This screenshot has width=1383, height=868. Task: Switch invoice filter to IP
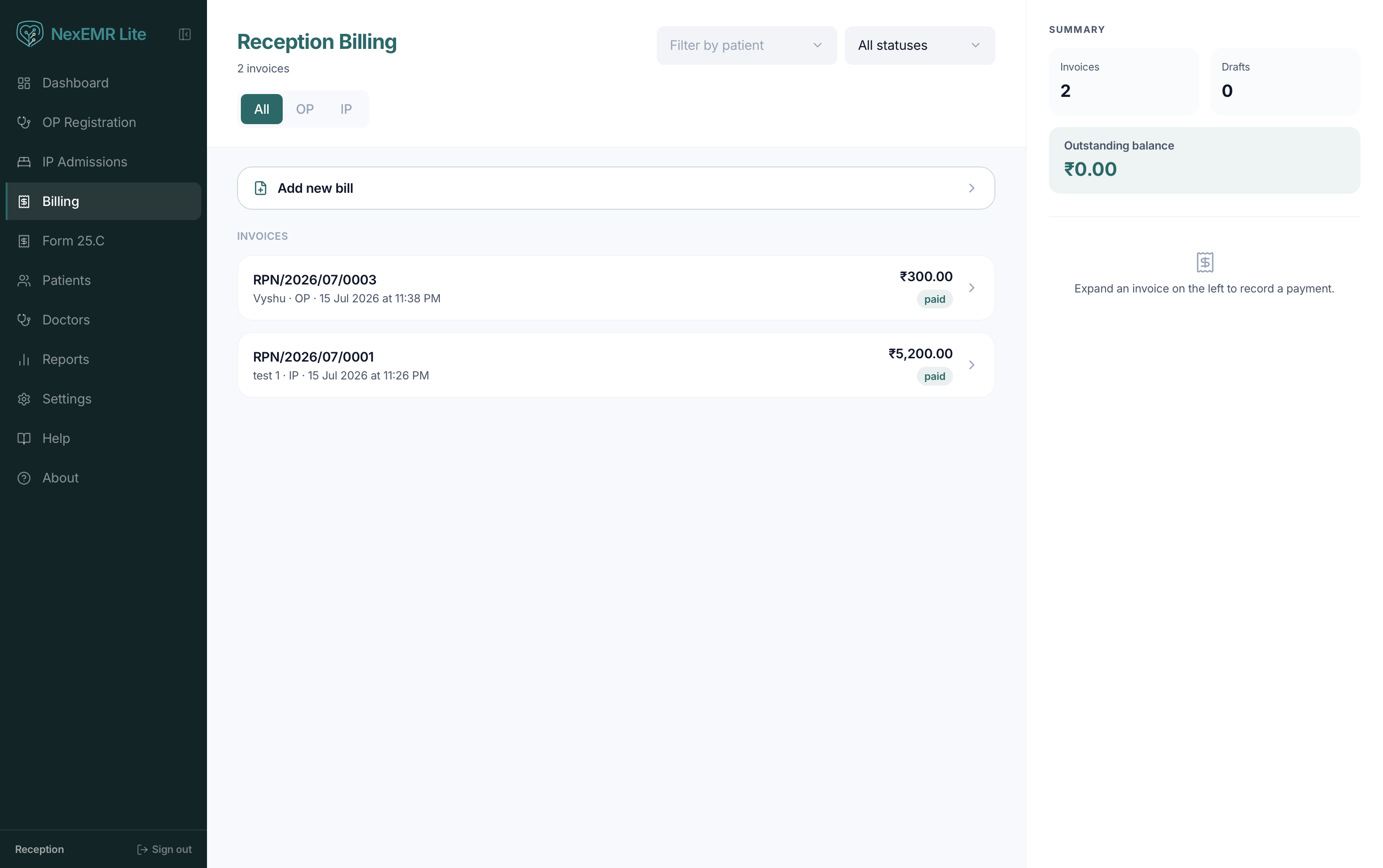click(x=346, y=109)
